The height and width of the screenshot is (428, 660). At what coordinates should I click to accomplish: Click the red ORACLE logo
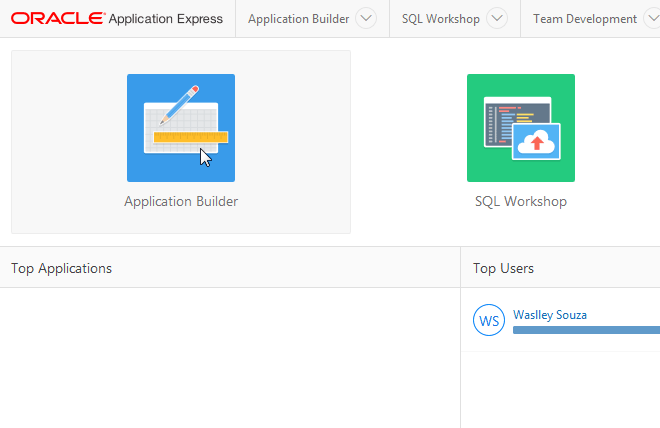[x=56, y=19]
